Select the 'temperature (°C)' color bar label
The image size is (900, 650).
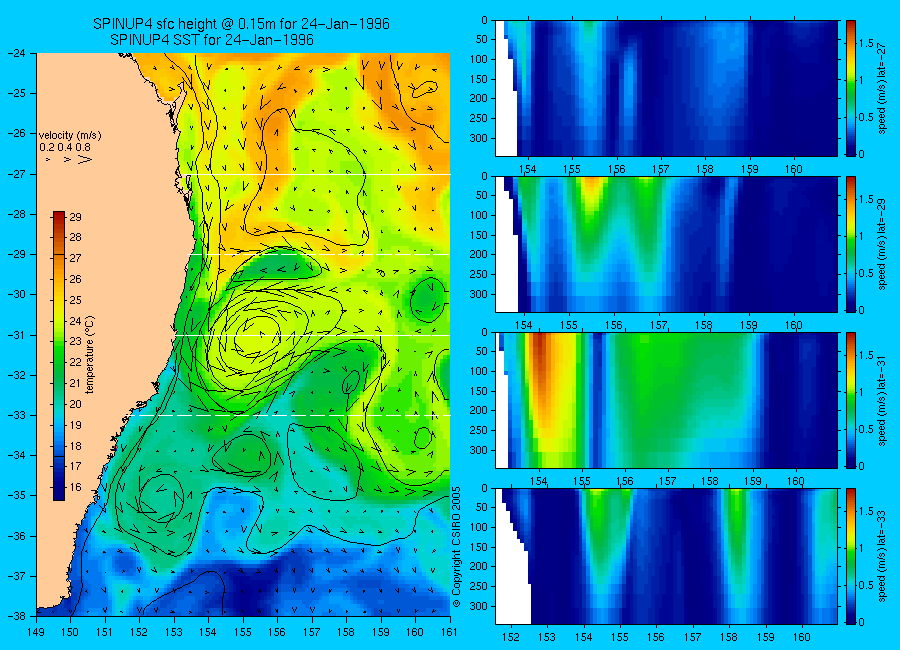click(x=90, y=355)
